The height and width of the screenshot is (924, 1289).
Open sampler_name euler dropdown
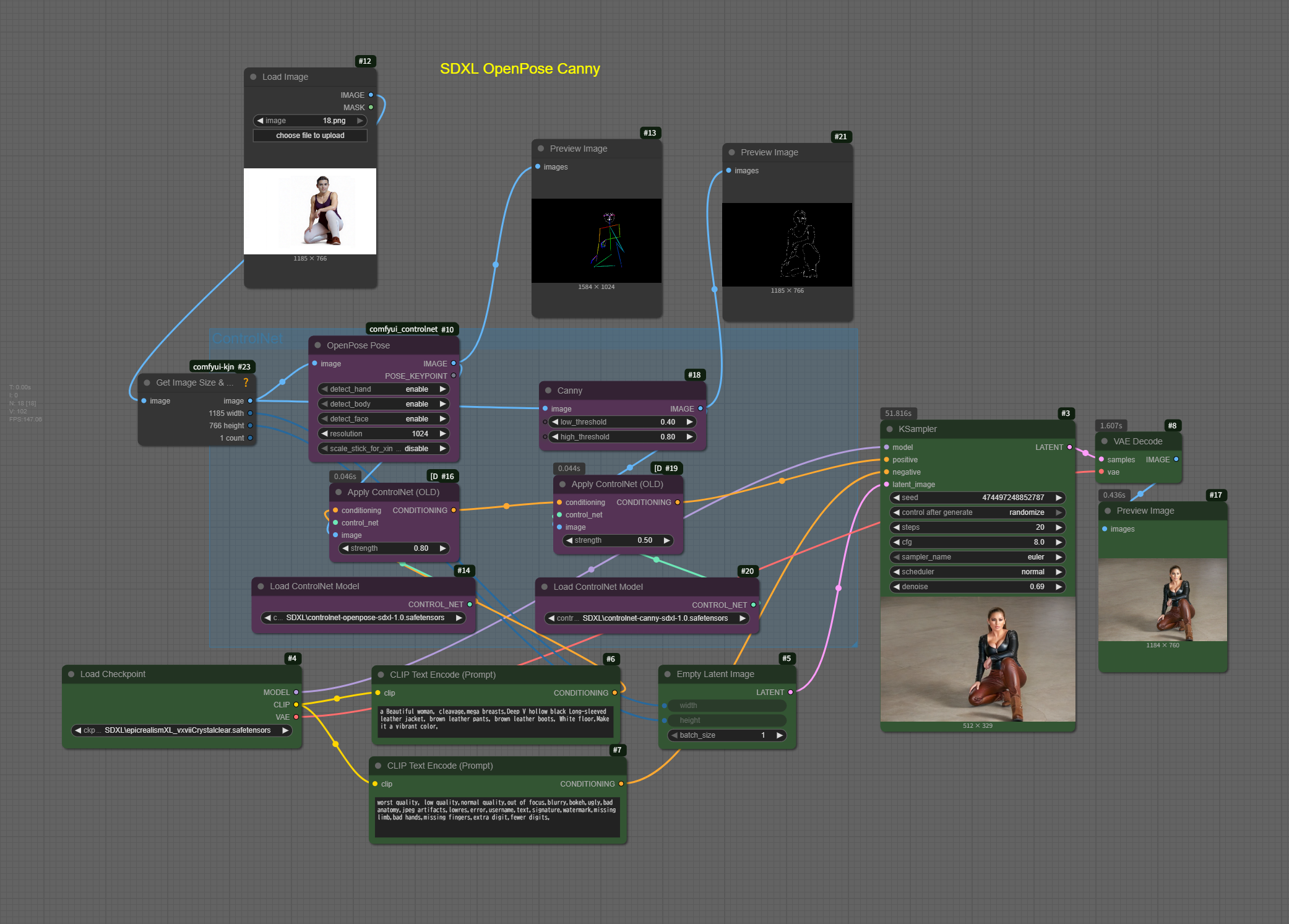pyautogui.click(x=978, y=557)
